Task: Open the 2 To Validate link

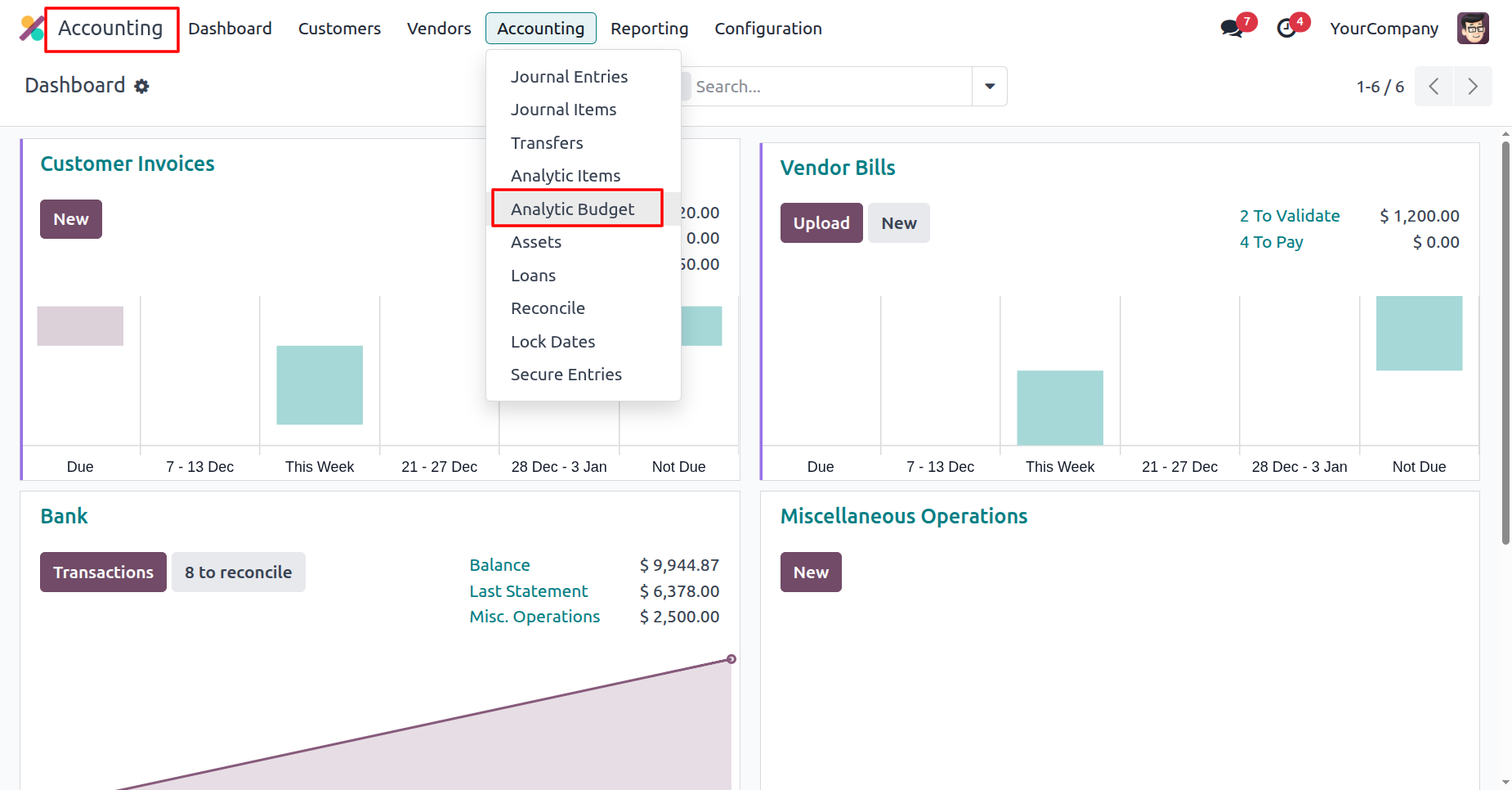Action: [1289, 216]
